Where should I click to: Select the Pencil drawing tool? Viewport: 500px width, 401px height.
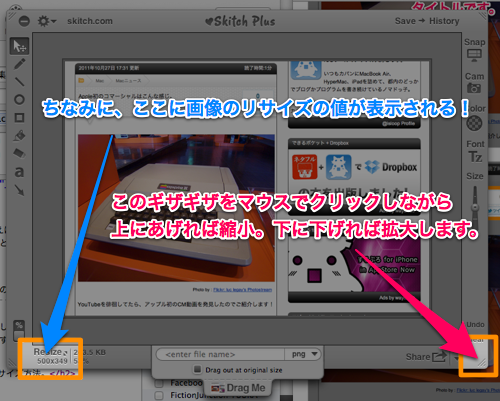point(19,64)
